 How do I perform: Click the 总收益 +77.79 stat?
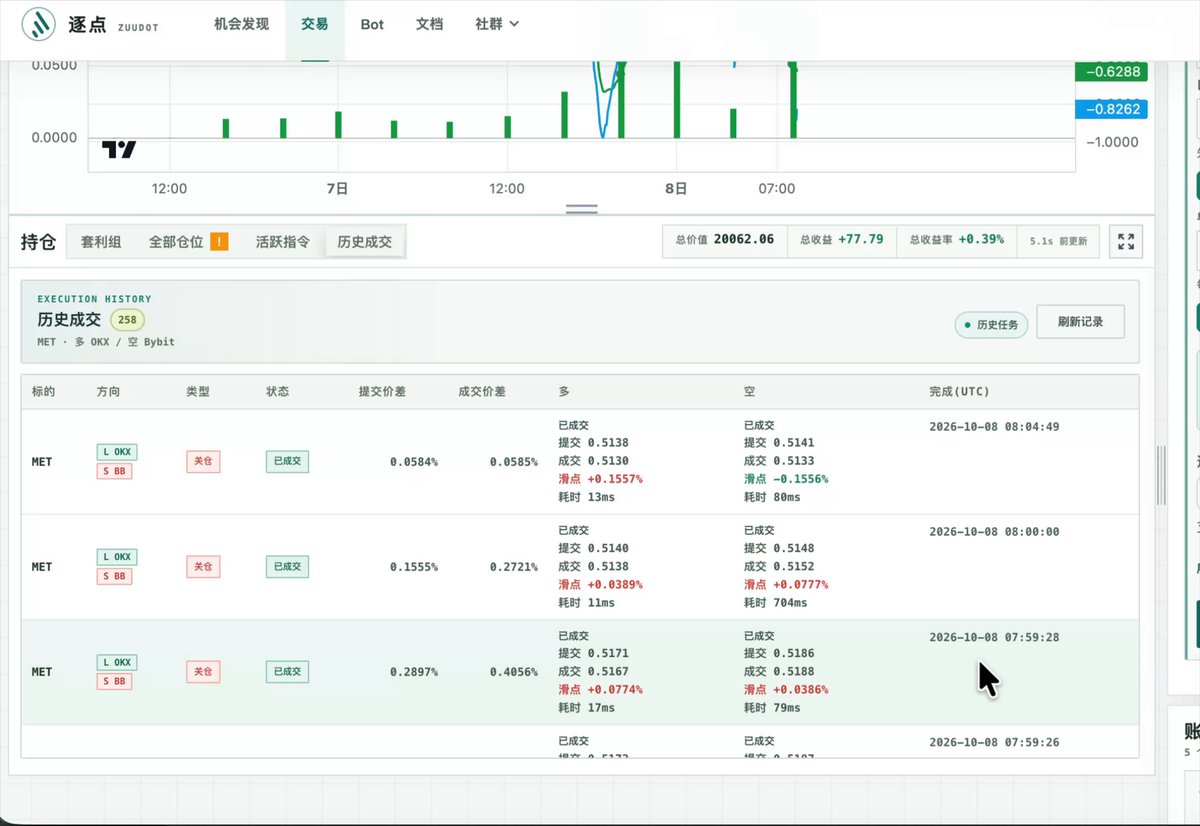pyautogui.click(x=841, y=240)
